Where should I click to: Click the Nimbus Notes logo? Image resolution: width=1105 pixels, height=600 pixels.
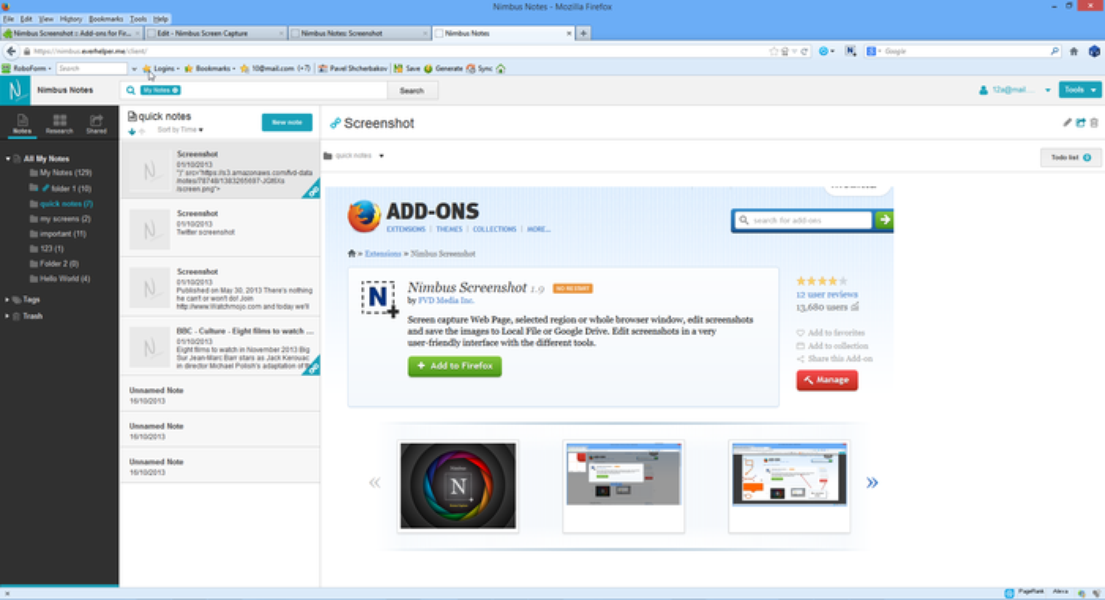point(15,90)
